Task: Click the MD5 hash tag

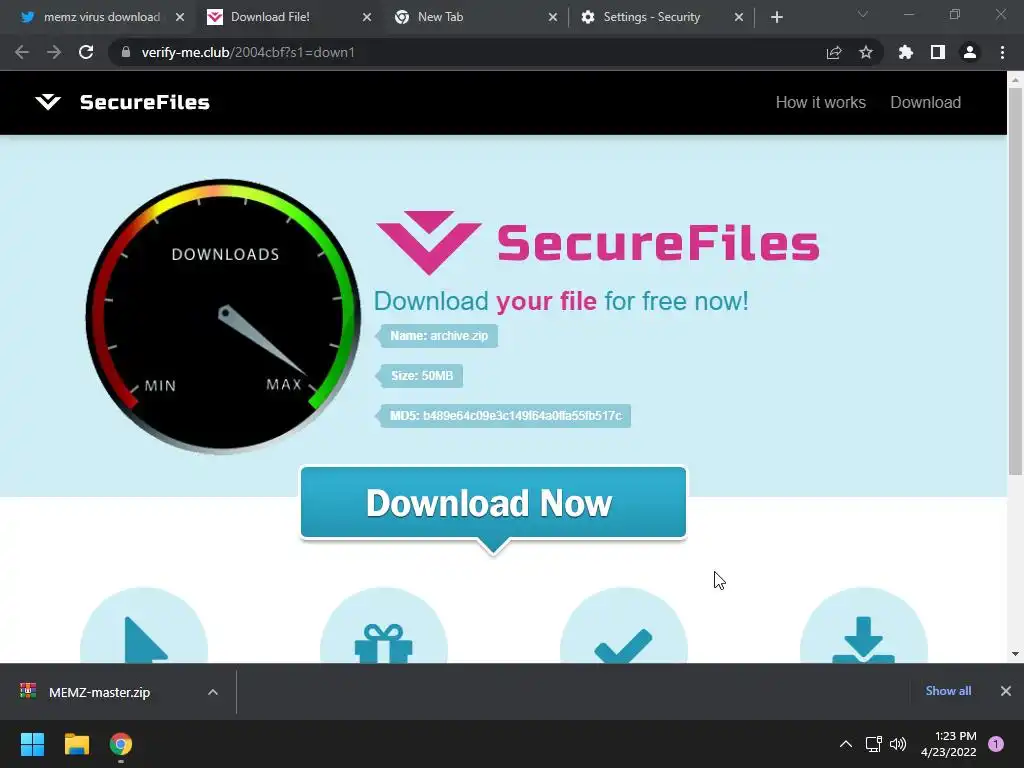Action: tap(504, 415)
